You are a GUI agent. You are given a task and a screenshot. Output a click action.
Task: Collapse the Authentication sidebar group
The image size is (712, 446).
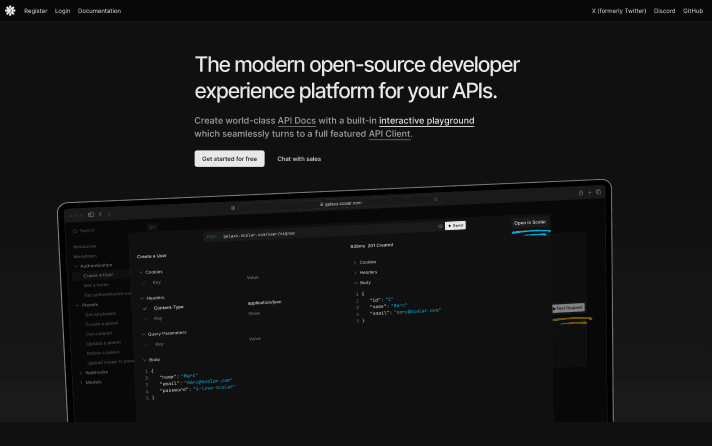pos(93,266)
